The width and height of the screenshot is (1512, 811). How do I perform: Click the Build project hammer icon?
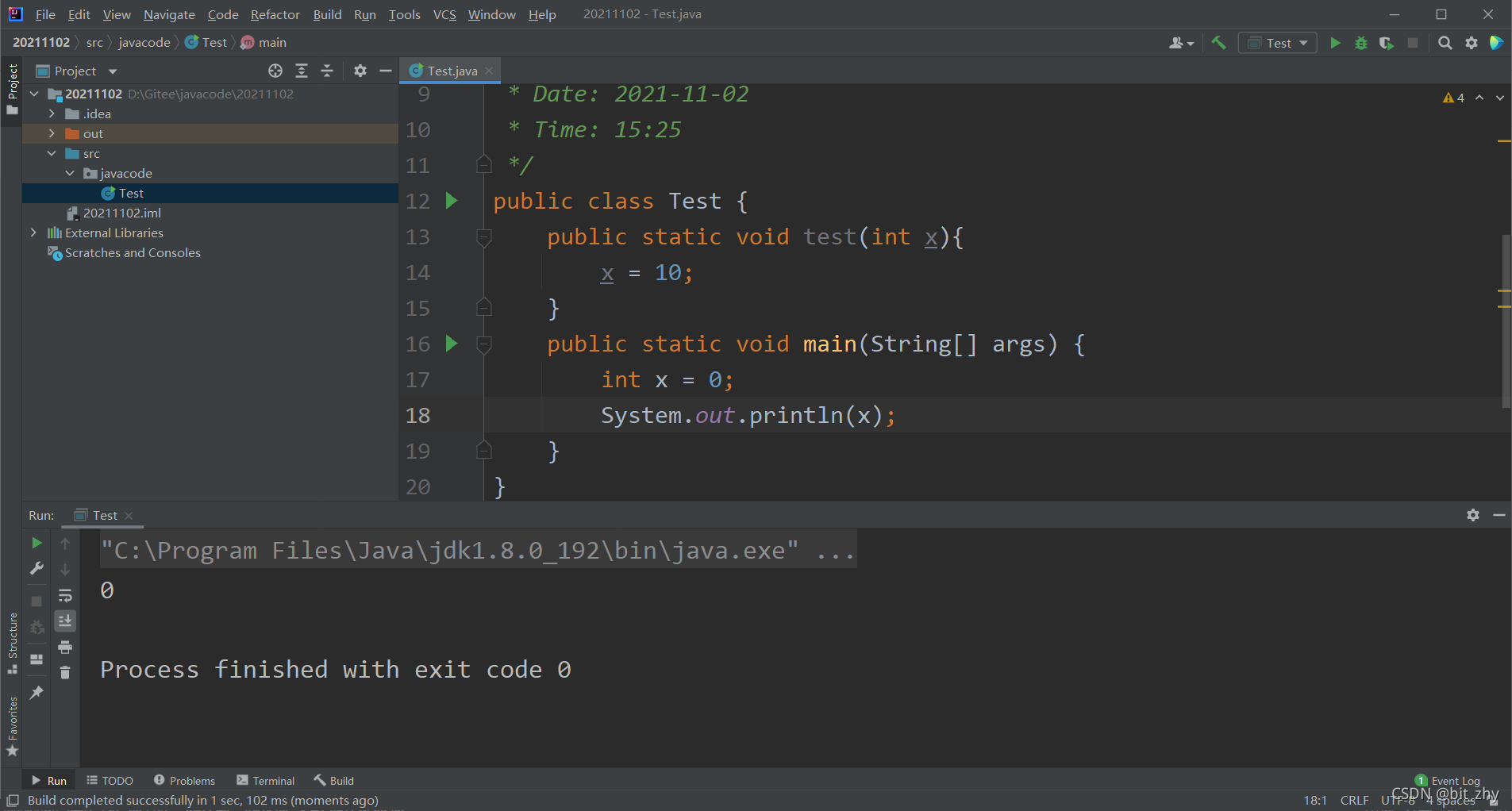click(x=1218, y=43)
